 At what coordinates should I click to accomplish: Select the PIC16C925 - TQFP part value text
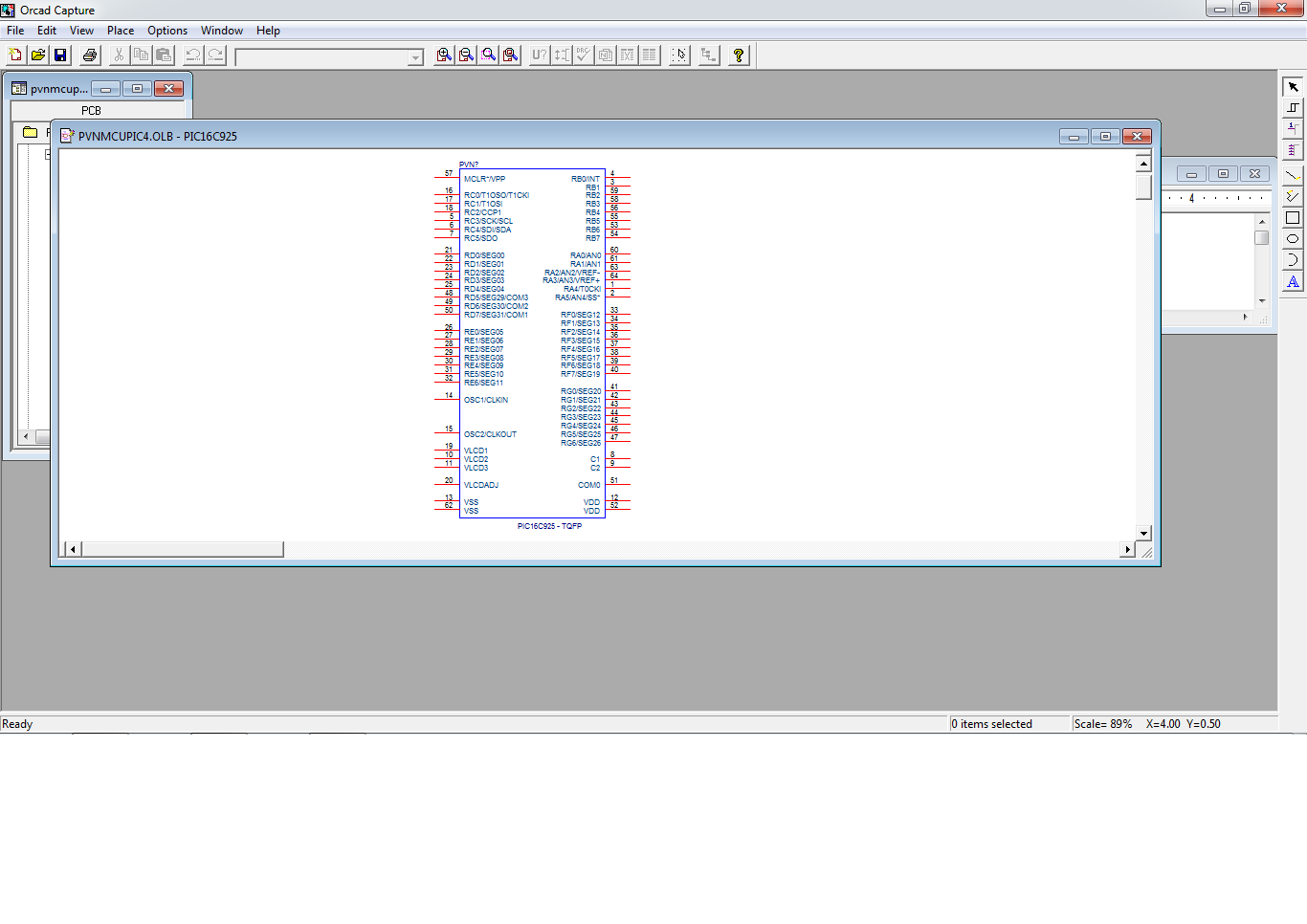[549, 526]
